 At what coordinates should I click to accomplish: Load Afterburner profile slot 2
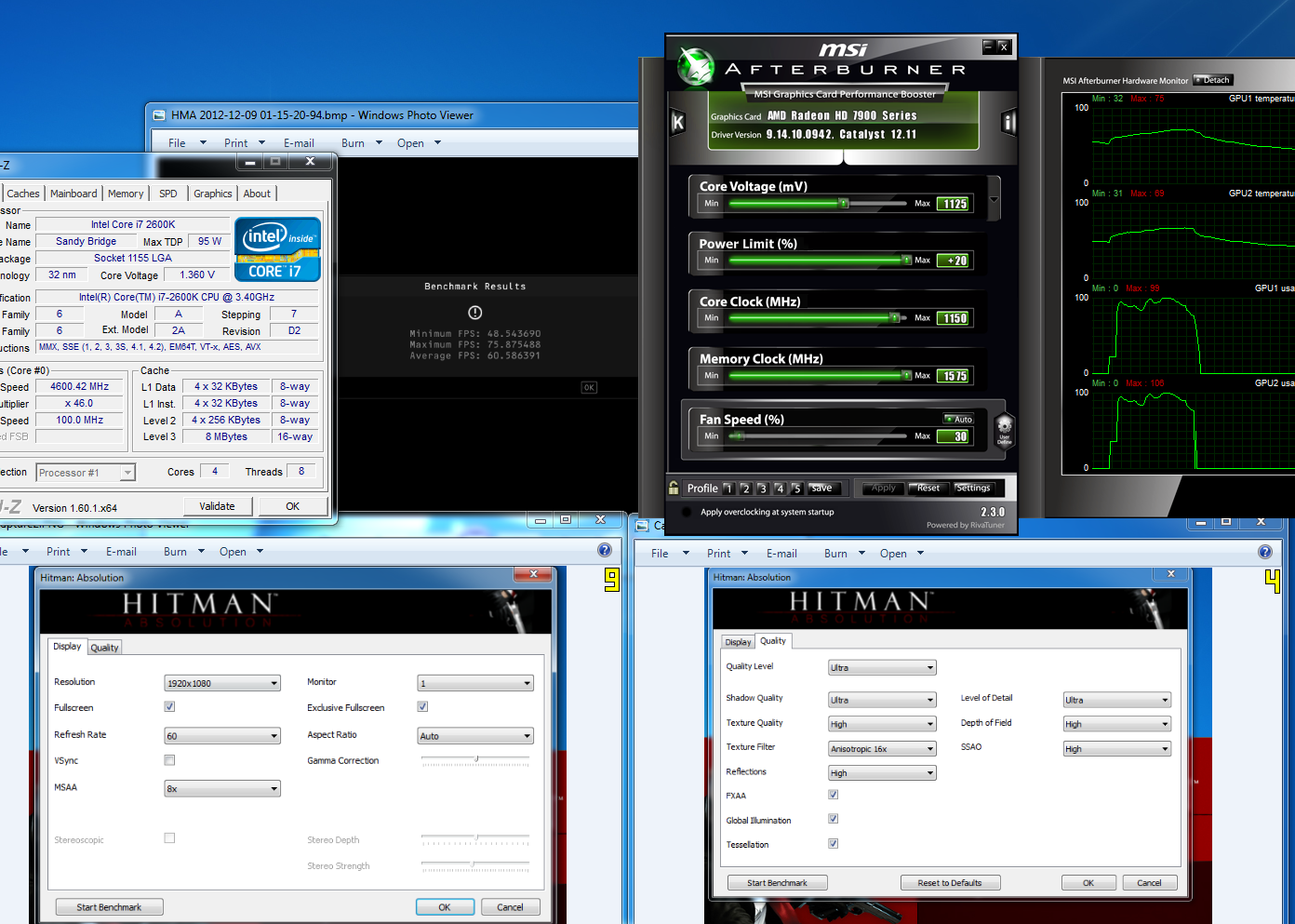click(745, 488)
